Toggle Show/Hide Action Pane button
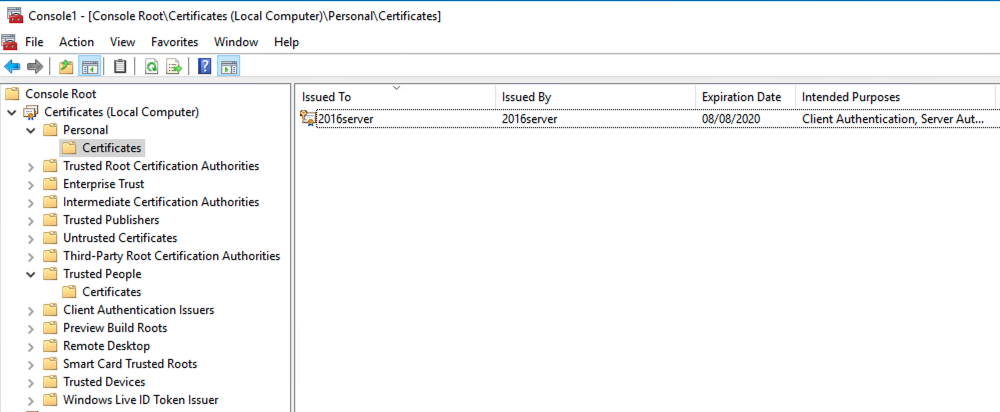Viewport: 1000px width, 412px height. (228, 67)
